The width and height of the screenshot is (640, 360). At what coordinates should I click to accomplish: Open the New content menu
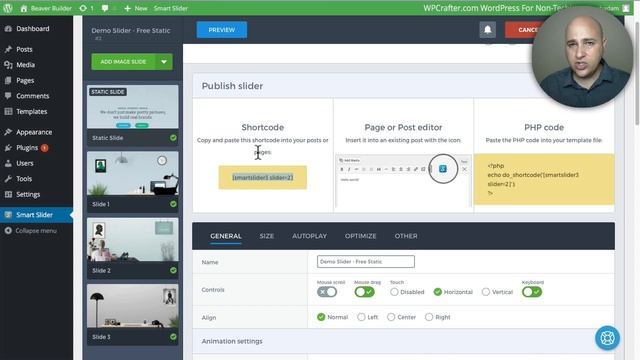tap(136, 8)
